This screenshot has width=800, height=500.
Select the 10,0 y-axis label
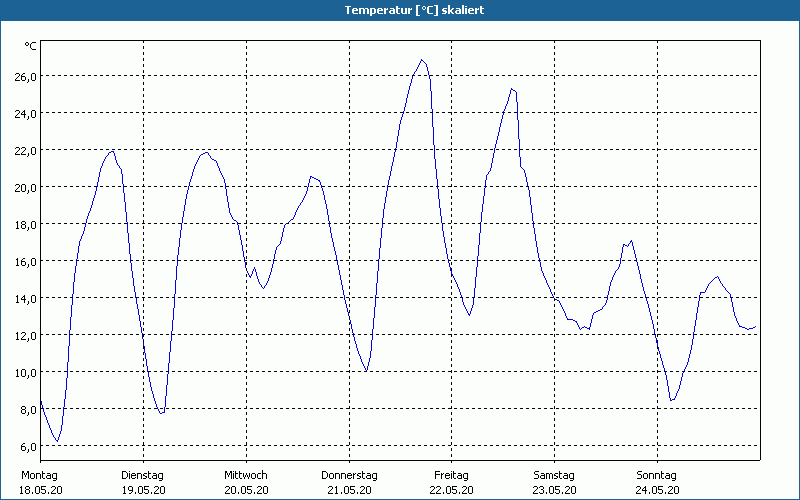[x=25, y=373]
